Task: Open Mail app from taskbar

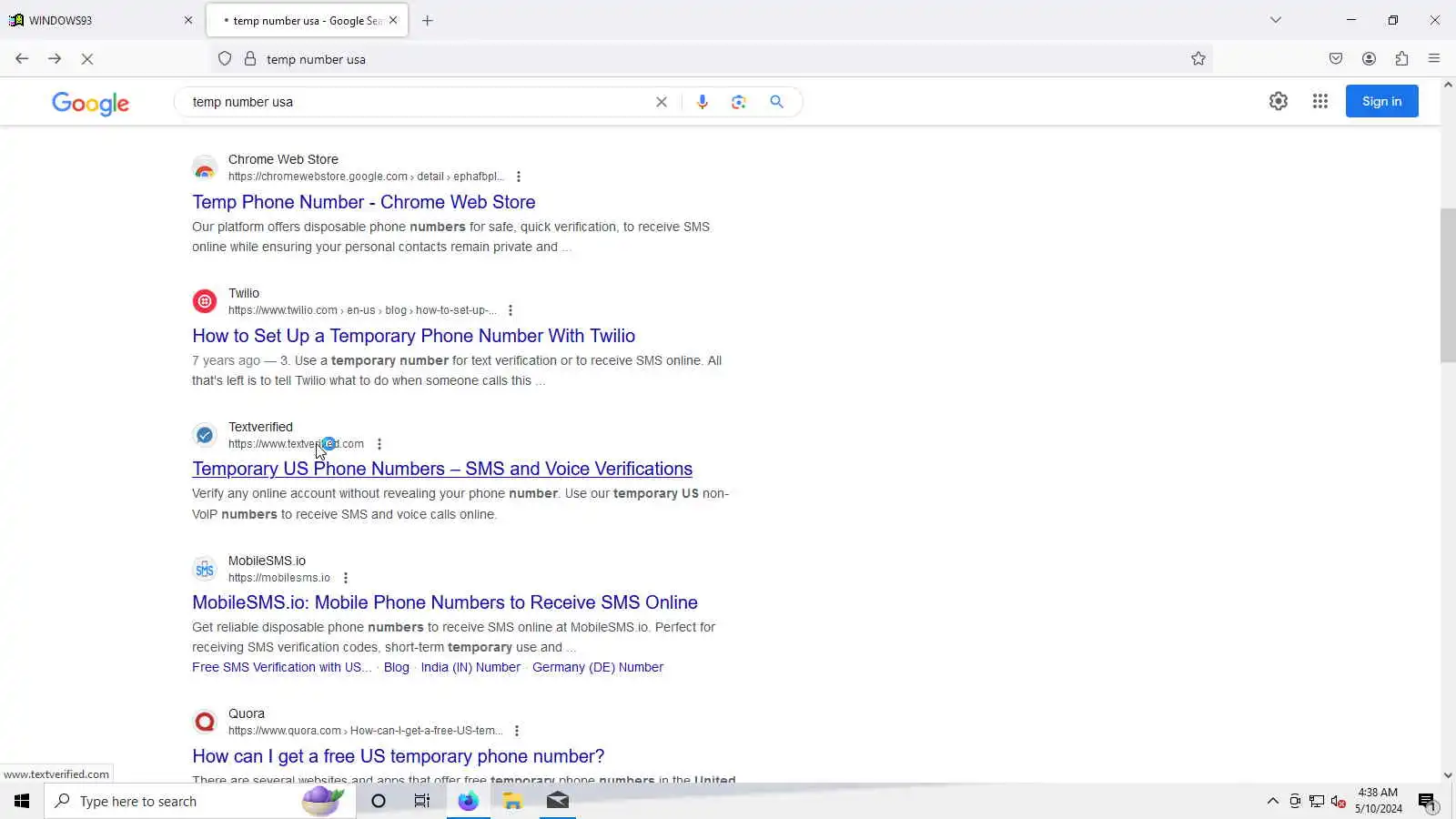Action: tap(557, 801)
